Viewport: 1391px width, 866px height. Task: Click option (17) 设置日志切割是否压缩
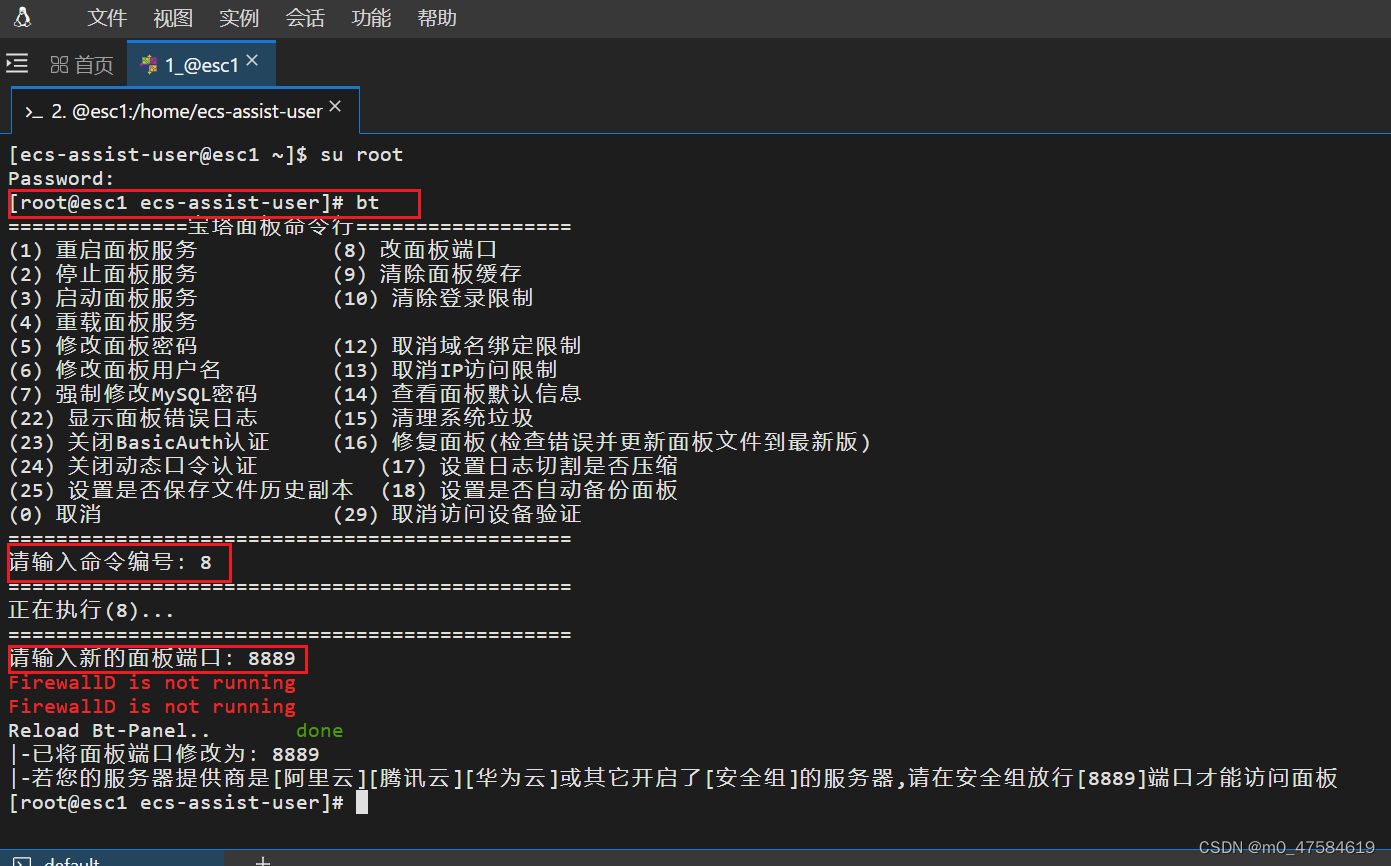coord(530,466)
